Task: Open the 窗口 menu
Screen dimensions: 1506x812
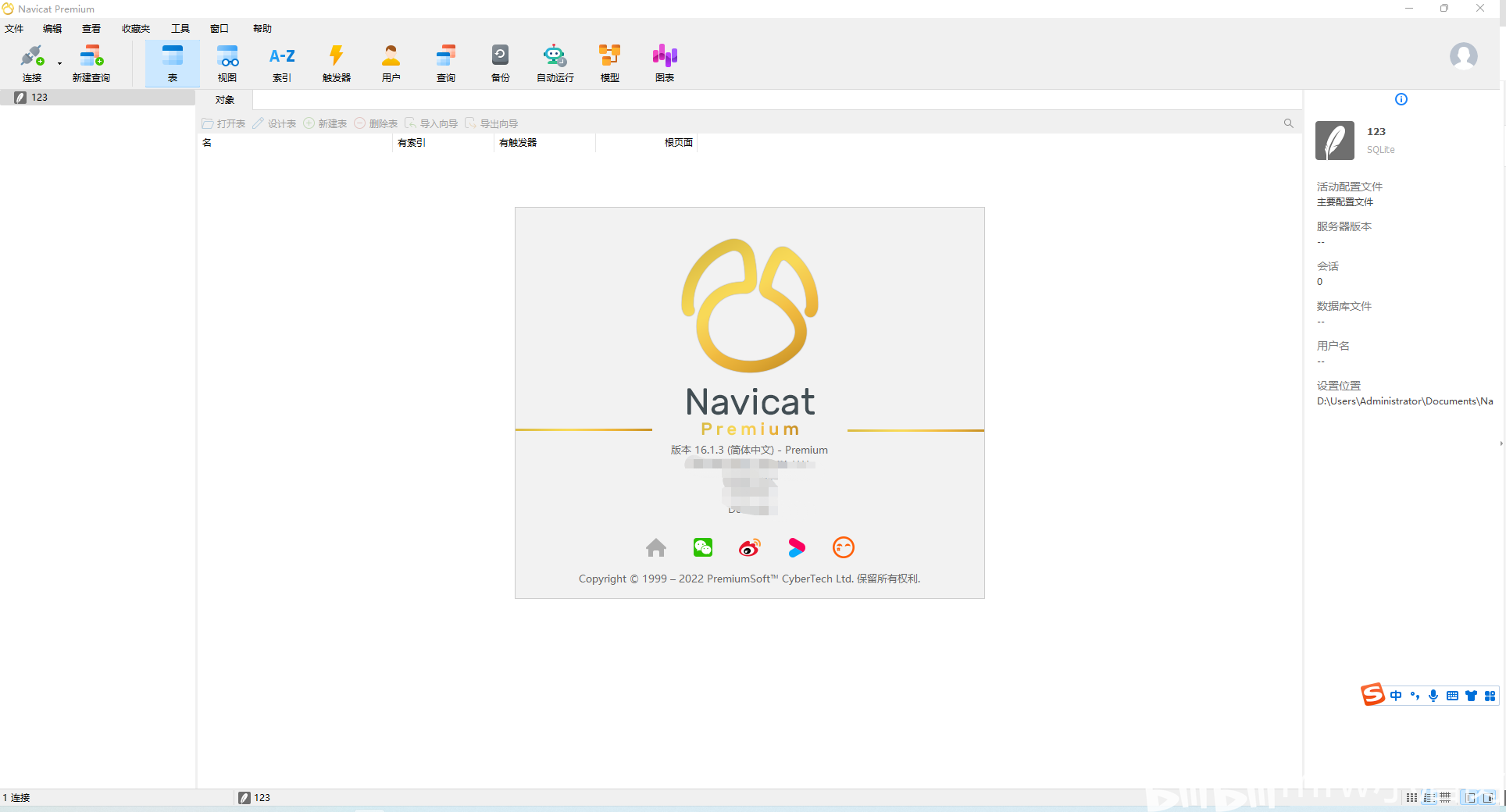Action: (219, 29)
